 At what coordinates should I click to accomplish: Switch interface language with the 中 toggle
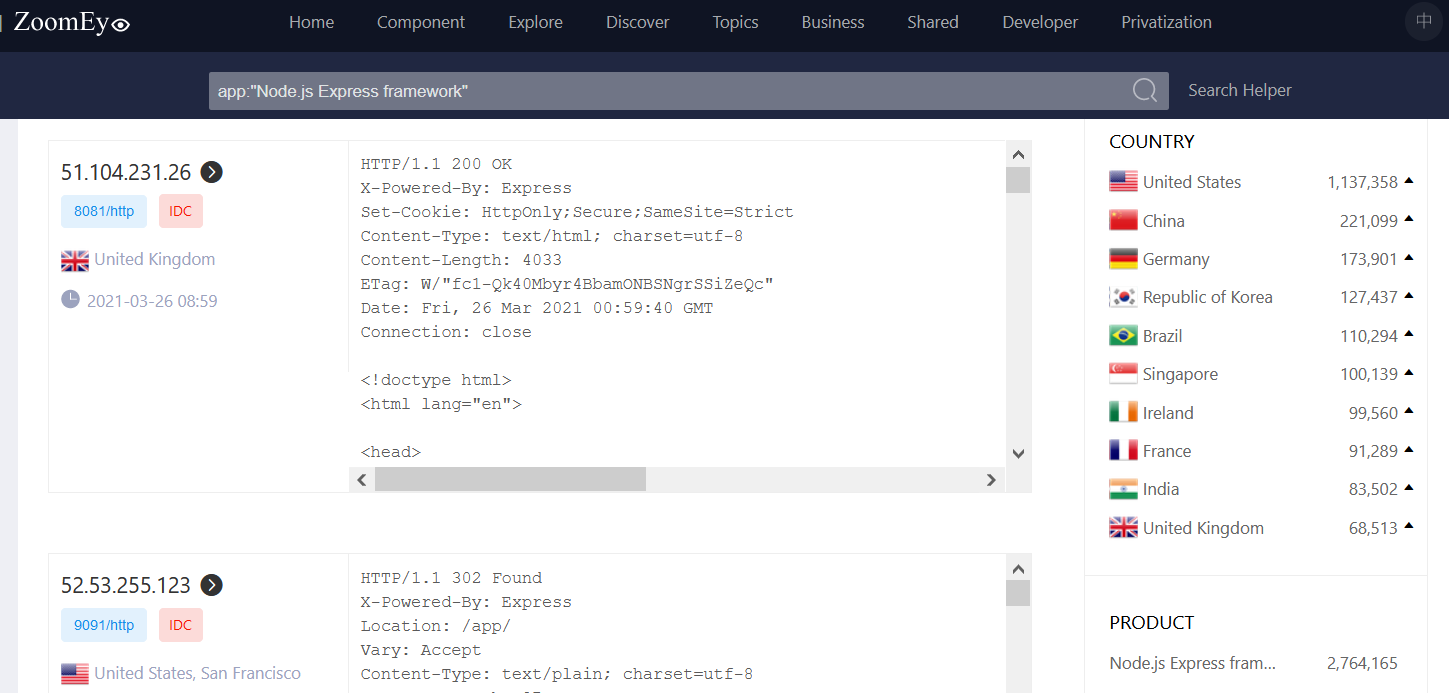coord(1422,21)
